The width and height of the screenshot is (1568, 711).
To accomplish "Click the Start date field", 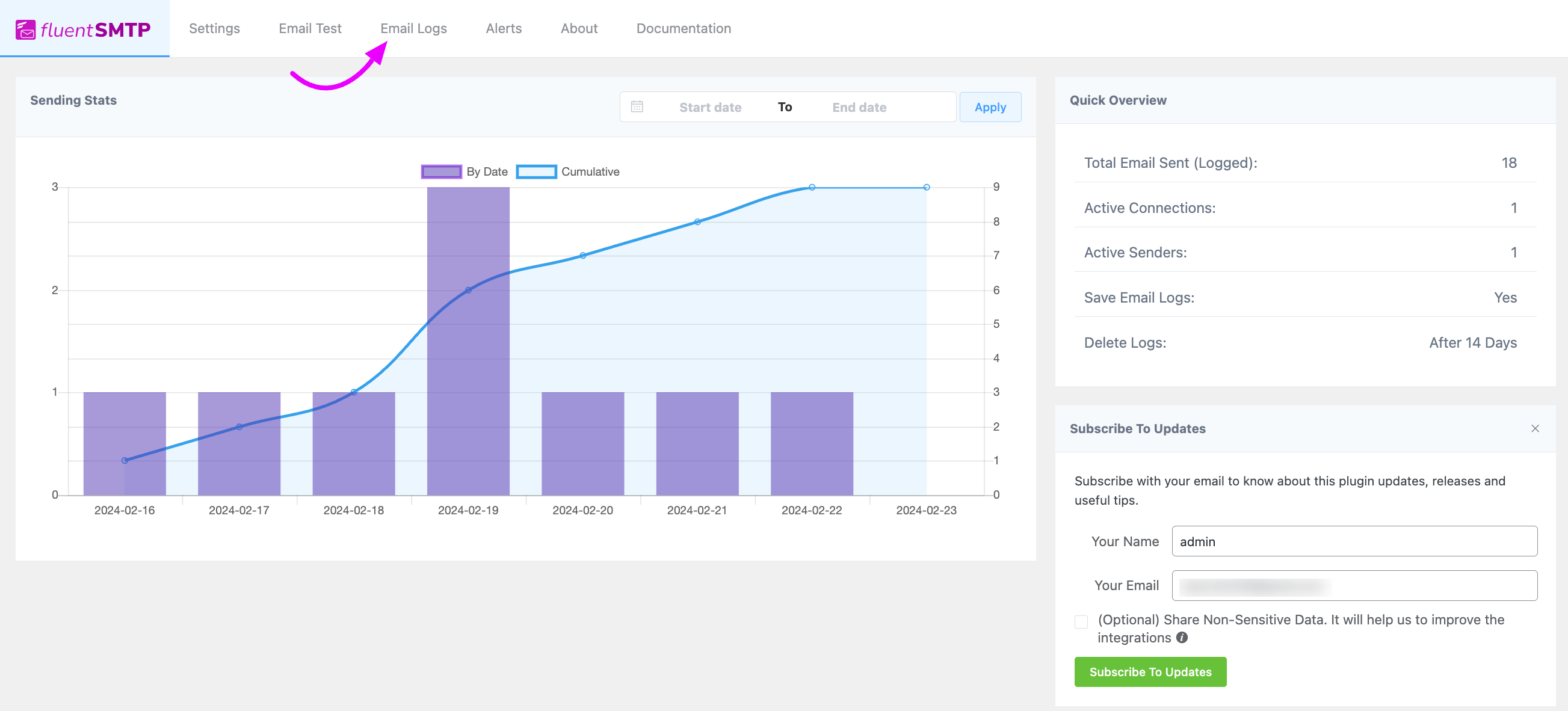I will tap(710, 107).
